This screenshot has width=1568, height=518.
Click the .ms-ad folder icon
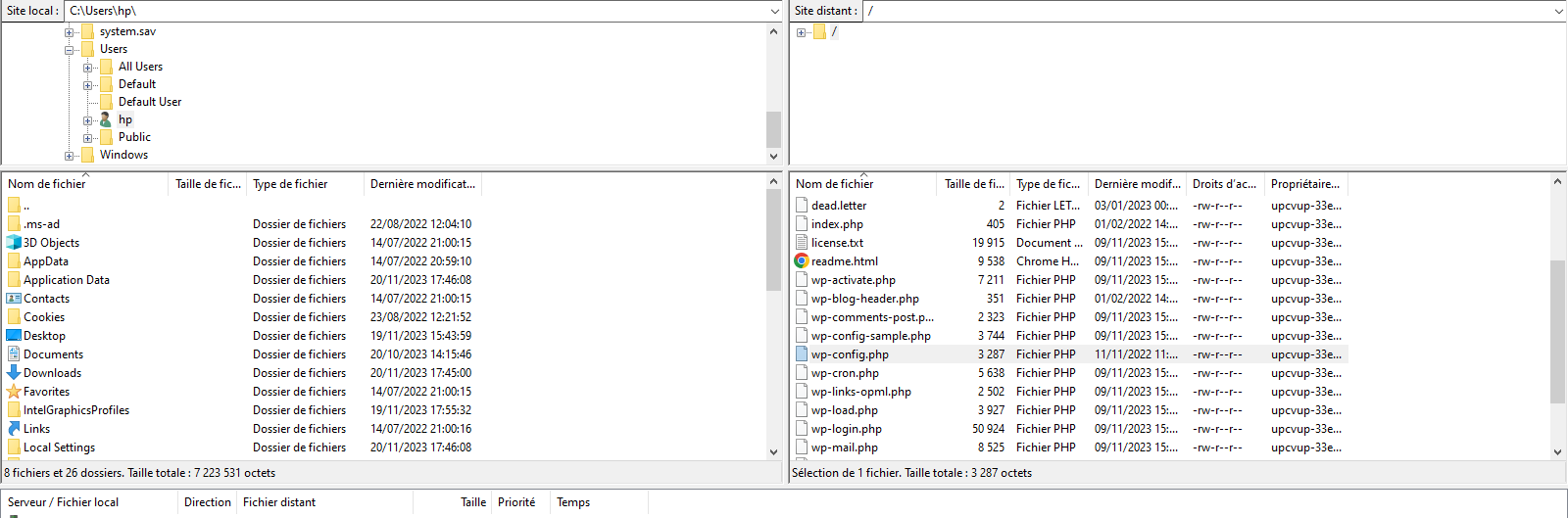pos(14,224)
